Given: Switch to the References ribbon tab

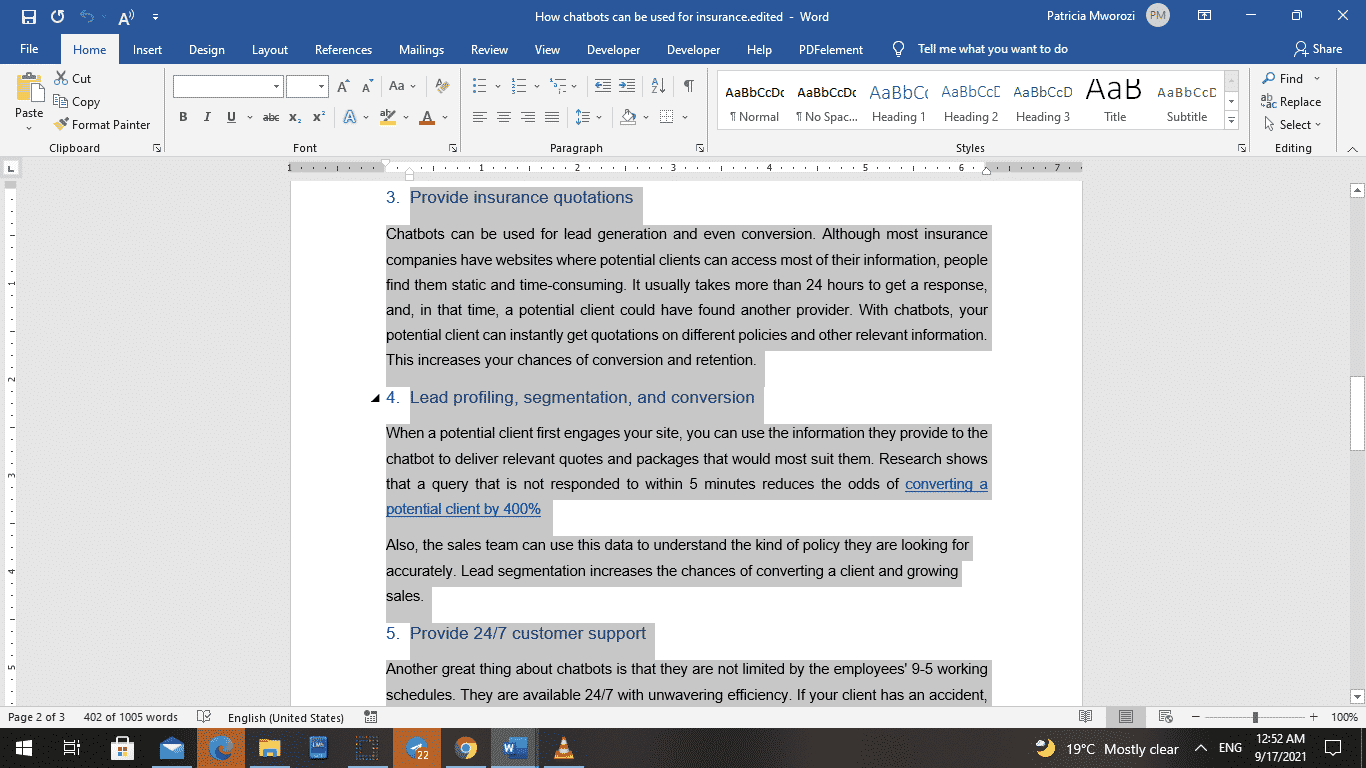Looking at the screenshot, I should pos(343,49).
